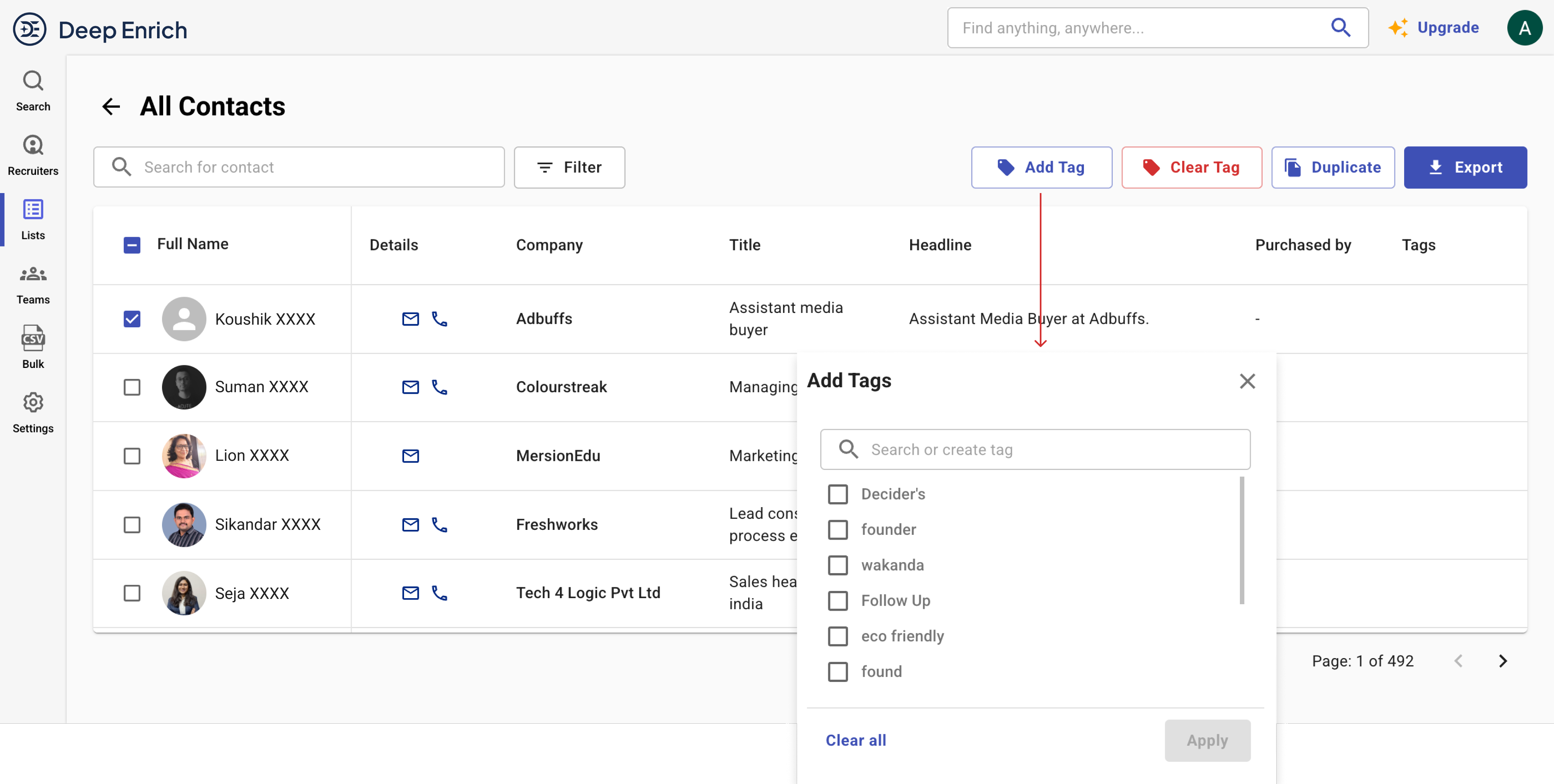
Task: Check the Decider's tag checkbox
Action: [837, 495]
